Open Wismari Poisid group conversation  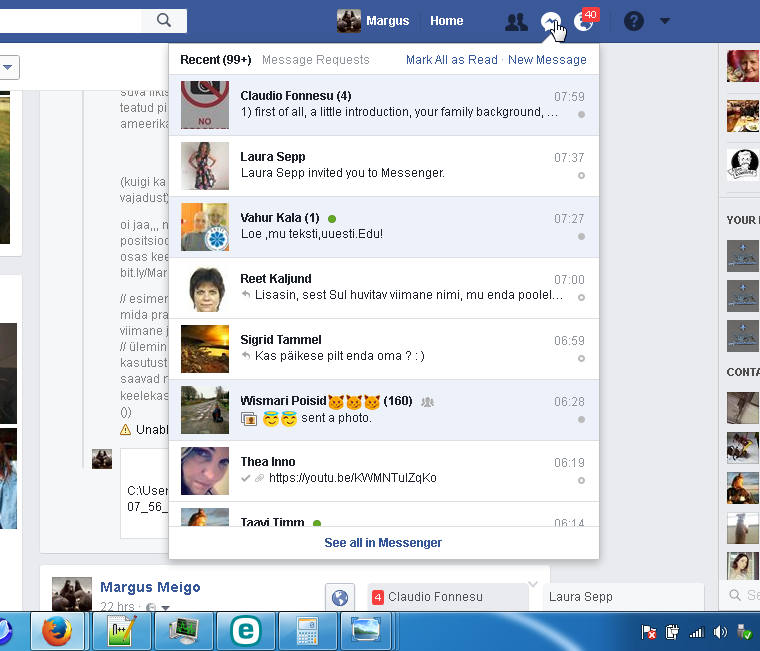[384, 410]
